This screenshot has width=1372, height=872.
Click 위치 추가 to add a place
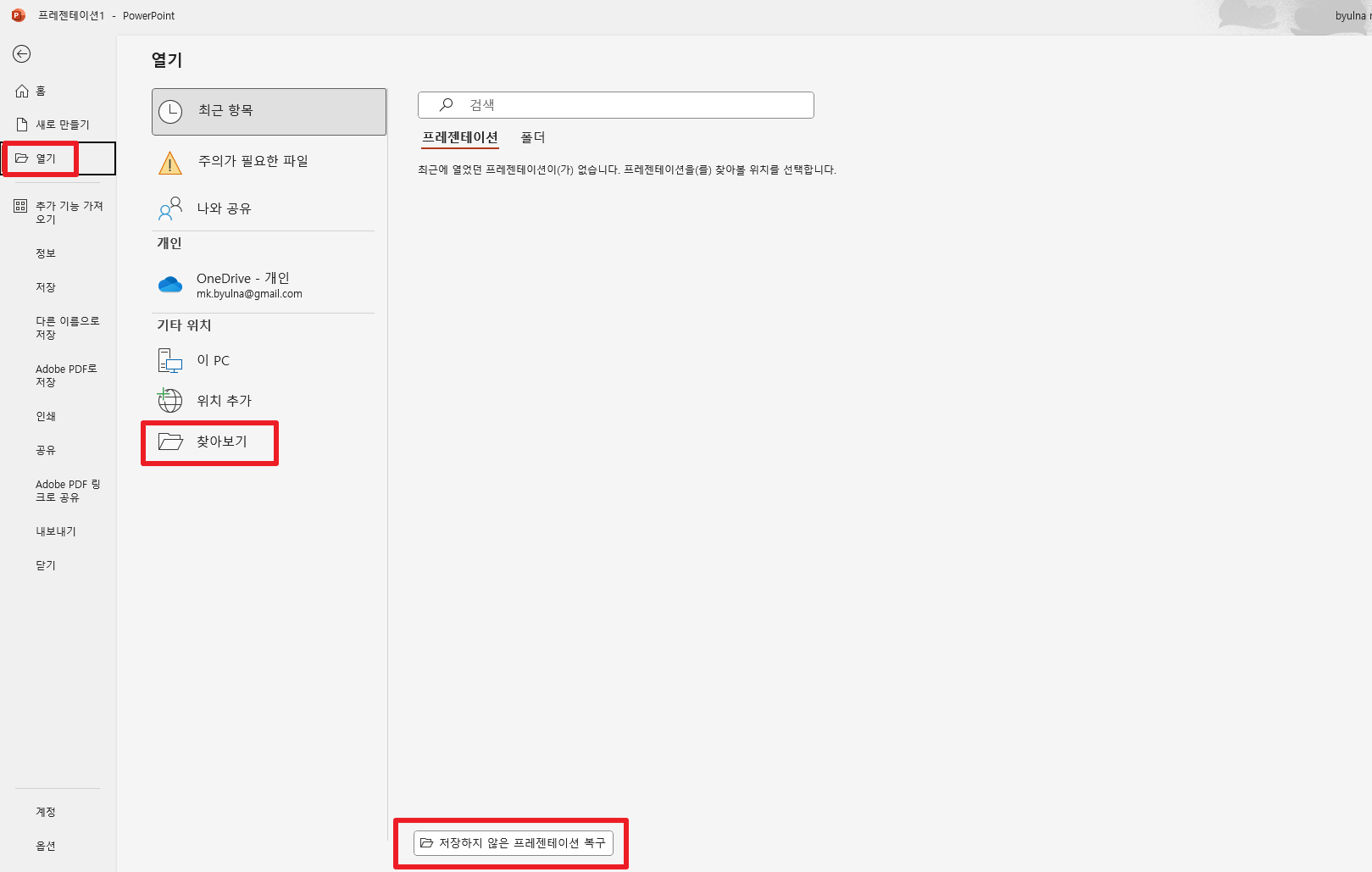click(223, 400)
